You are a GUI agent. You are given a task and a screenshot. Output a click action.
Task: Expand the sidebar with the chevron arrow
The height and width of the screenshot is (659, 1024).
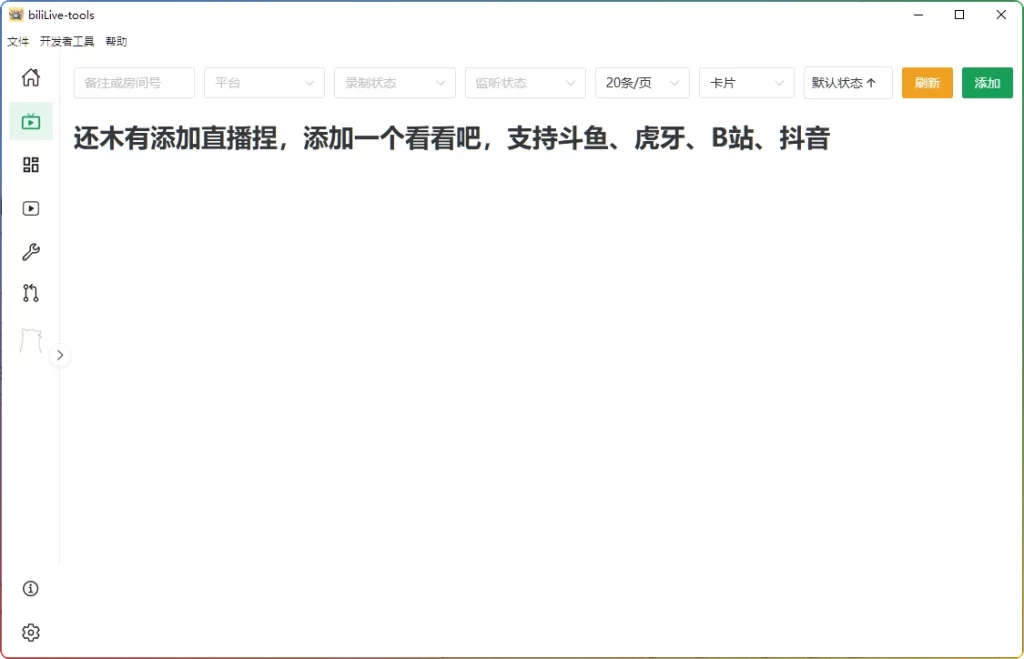click(60, 355)
